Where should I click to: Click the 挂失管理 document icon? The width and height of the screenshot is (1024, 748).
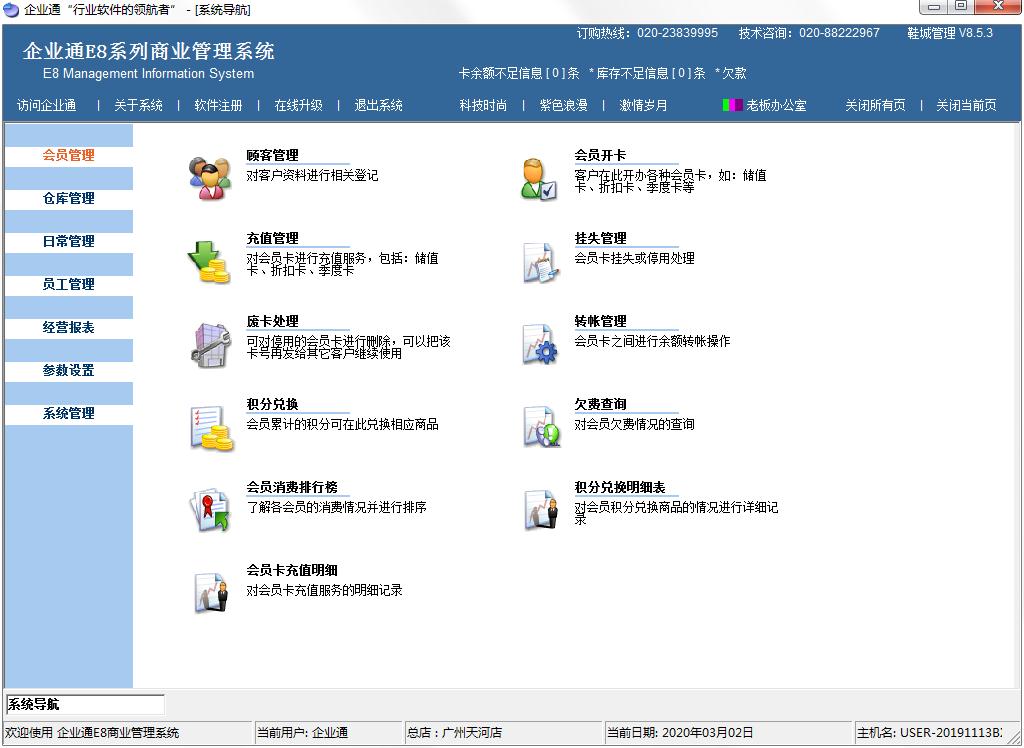(x=540, y=262)
